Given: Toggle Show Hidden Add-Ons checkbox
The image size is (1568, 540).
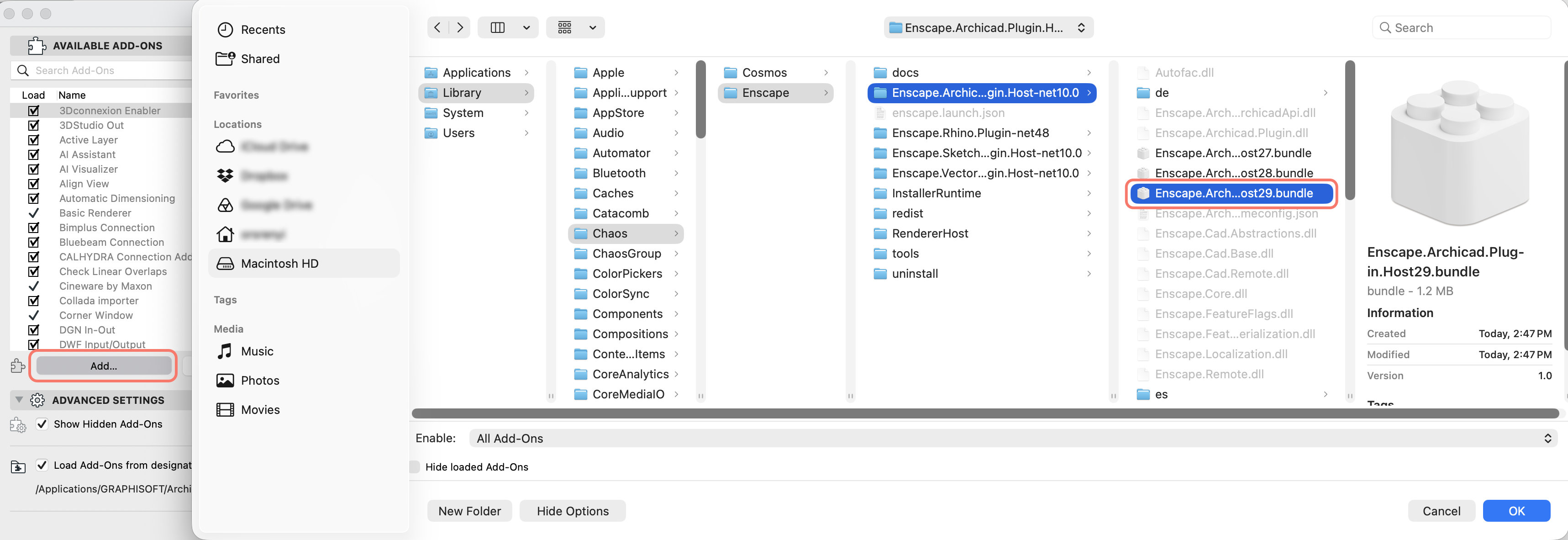Looking at the screenshot, I should pos(42,424).
